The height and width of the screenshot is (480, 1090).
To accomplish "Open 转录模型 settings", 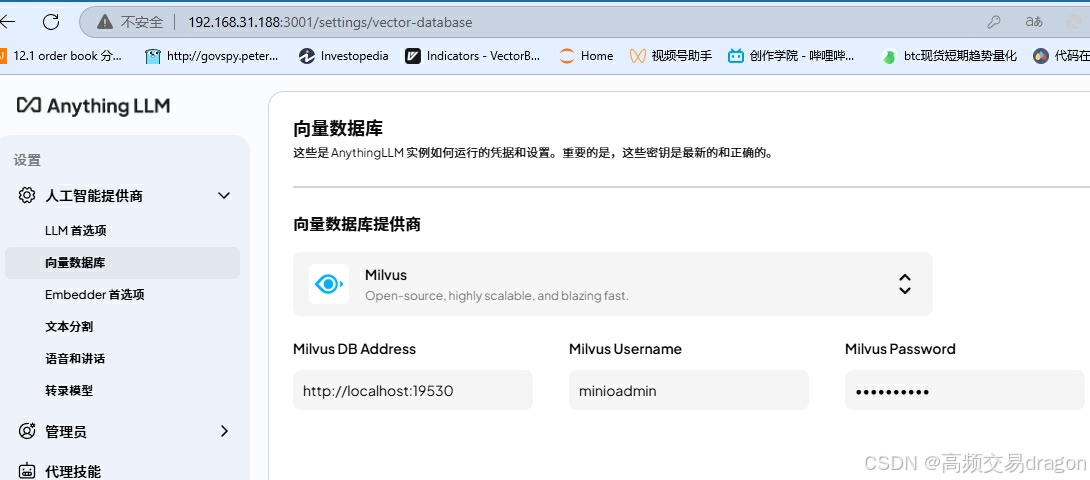I will coord(69,391).
